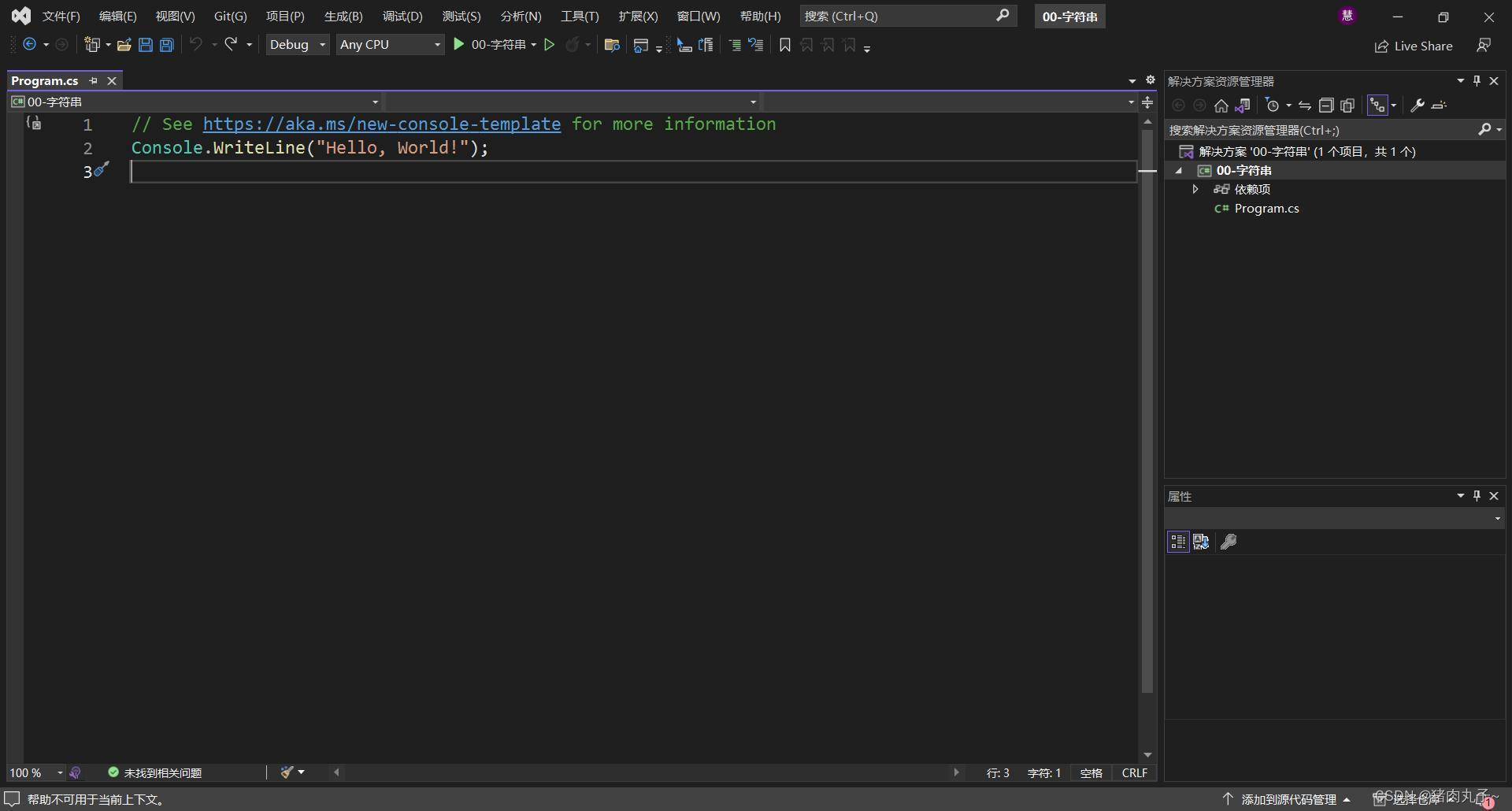Open the 编辑(E) menu

(x=118, y=16)
